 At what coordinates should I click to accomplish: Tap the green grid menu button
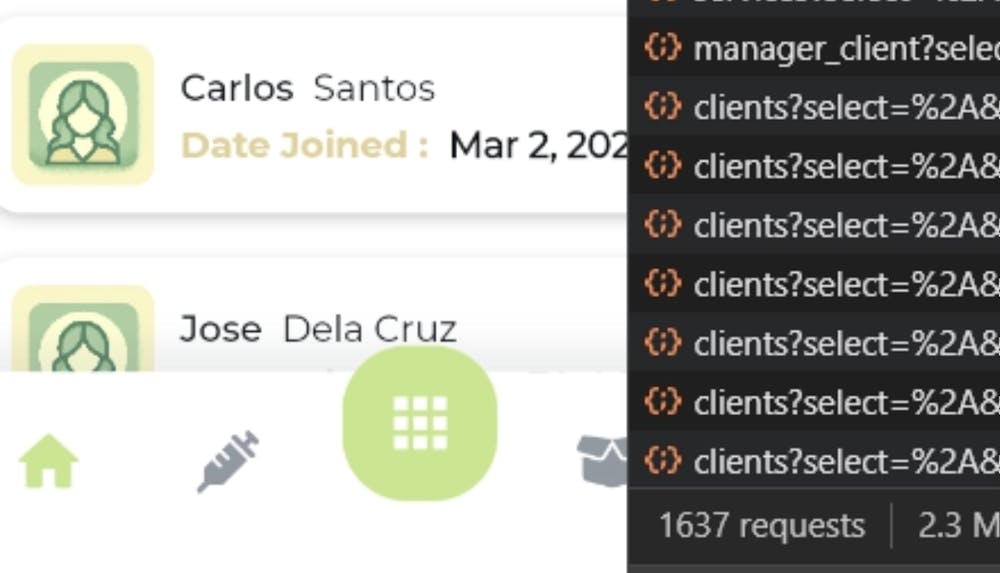pyautogui.click(x=420, y=423)
